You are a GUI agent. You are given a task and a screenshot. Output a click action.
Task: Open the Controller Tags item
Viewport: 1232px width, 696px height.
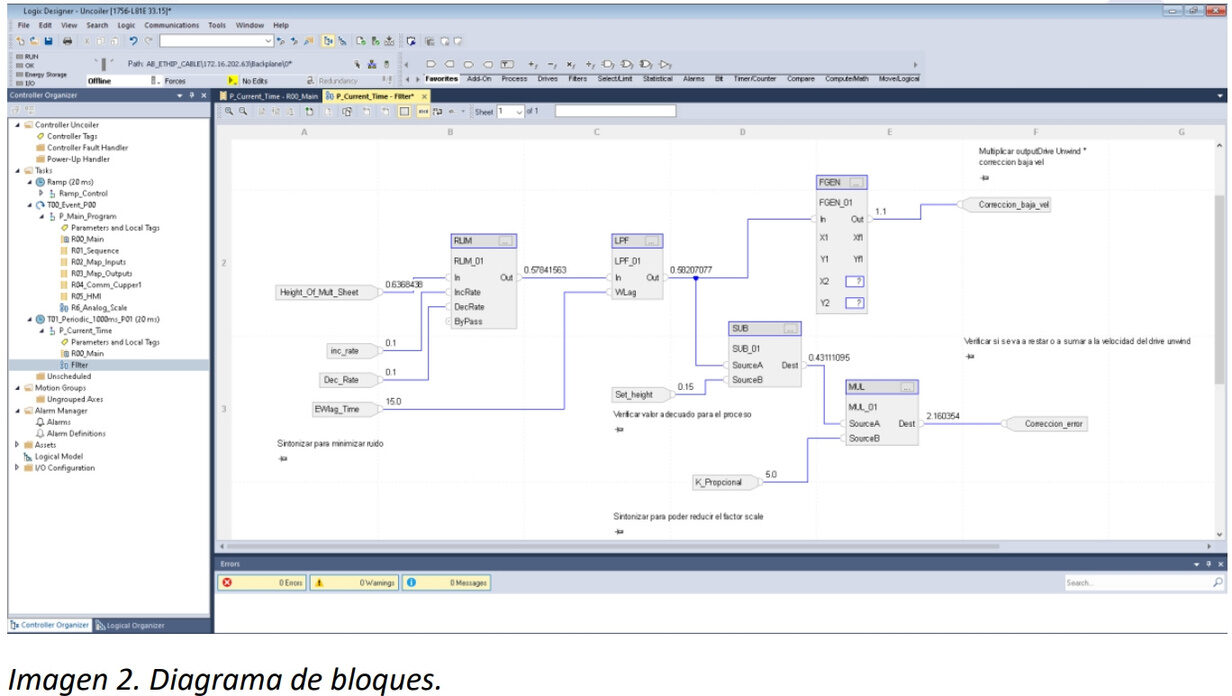coord(72,136)
